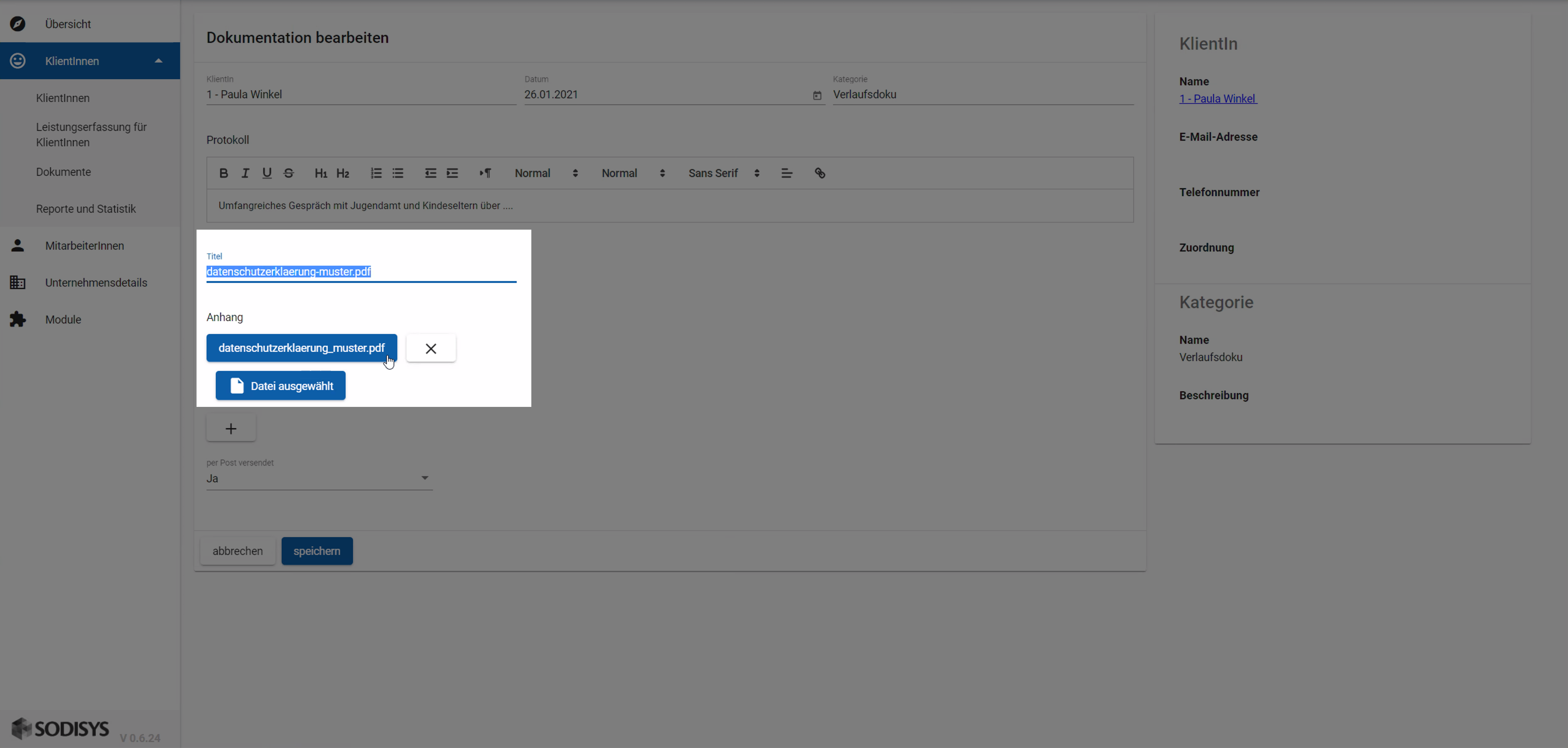
Task: Click the smiley icon beside KlientInnen
Action: pyautogui.click(x=18, y=61)
